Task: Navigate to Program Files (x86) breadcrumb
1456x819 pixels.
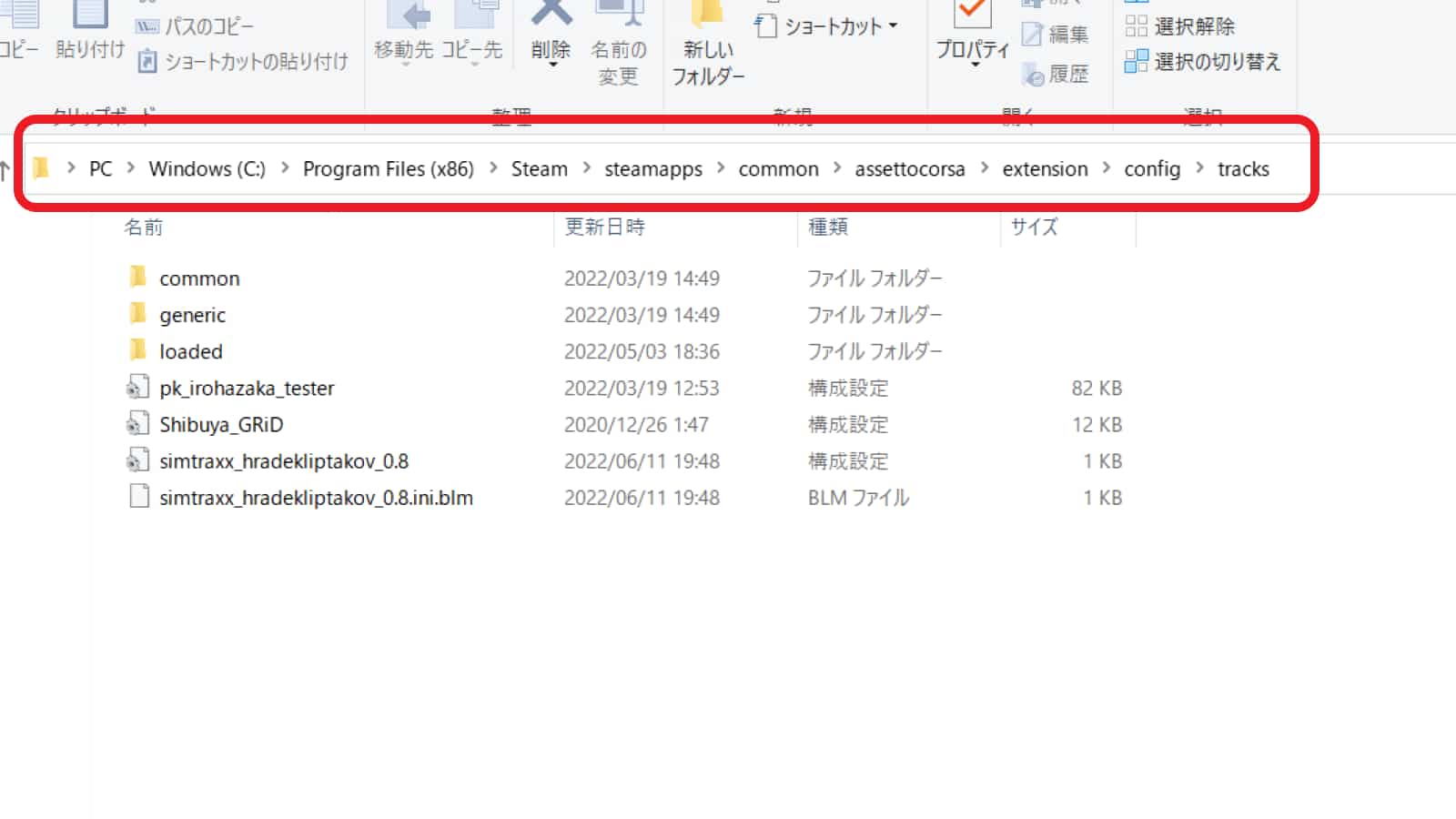Action: click(x=388, y=169)
